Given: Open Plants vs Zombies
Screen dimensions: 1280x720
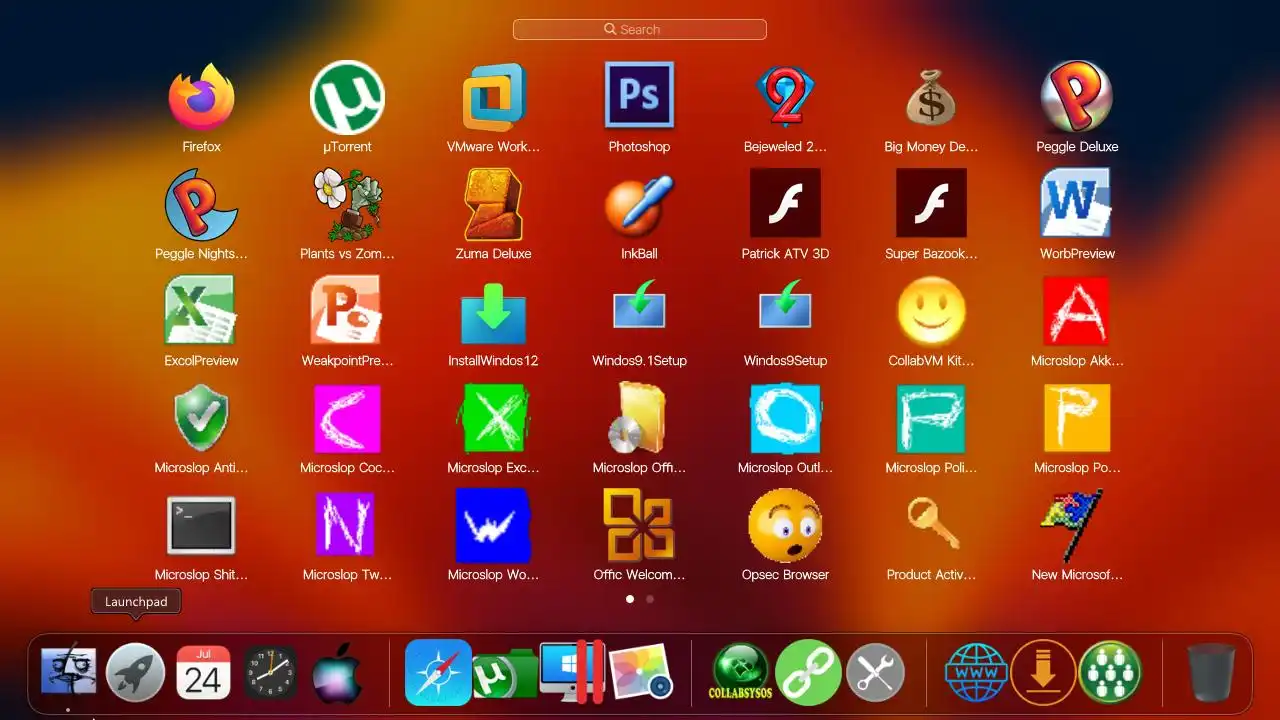Looking at the screenshot, I should 347,204.
